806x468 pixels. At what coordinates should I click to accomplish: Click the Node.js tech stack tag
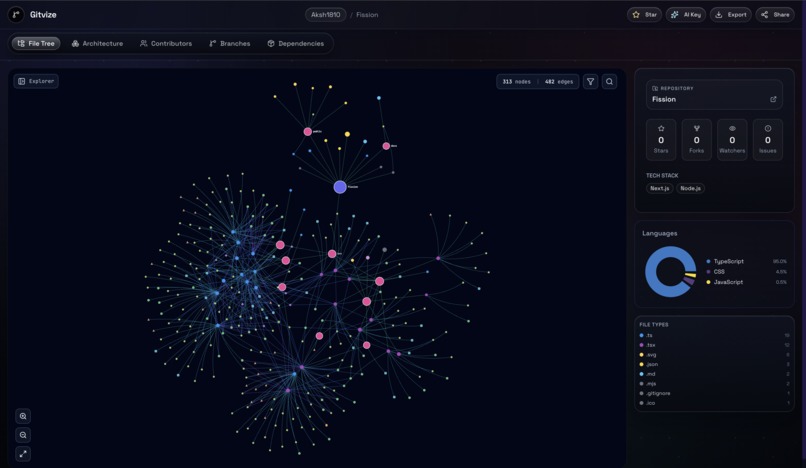tap(690, 188)
